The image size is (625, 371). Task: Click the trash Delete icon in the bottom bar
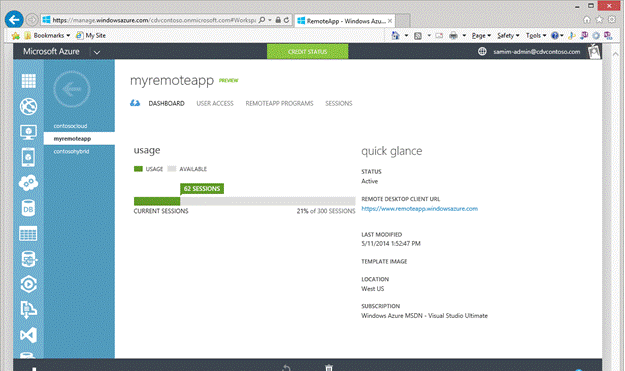point(329,367)
